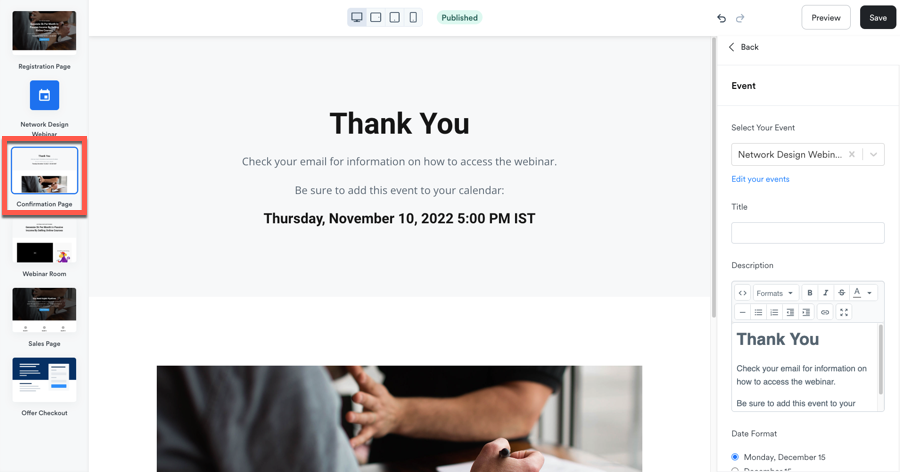Apply italic formatting in description editor

point(825,293)
